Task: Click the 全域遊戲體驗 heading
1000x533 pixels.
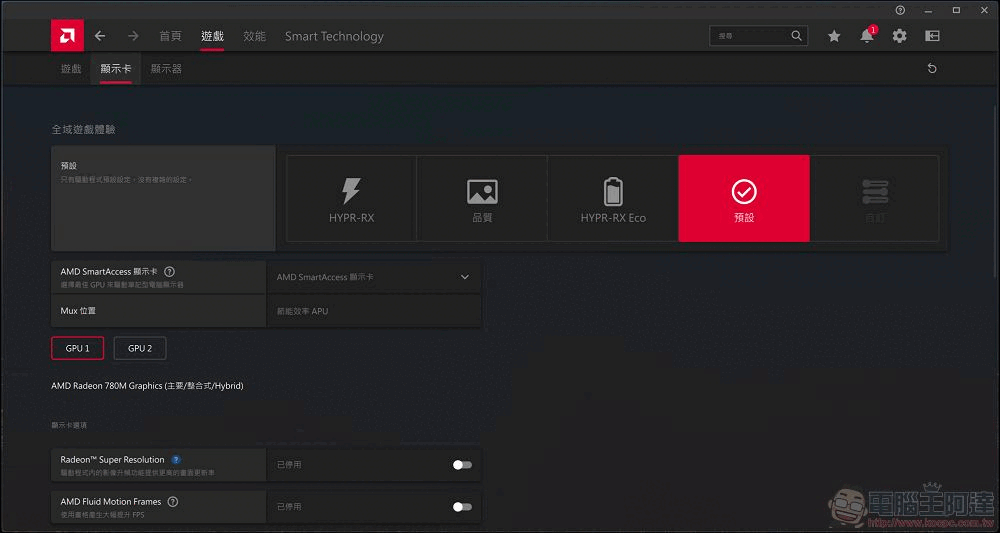Action: pyautogui.click(x=84, y=129)
